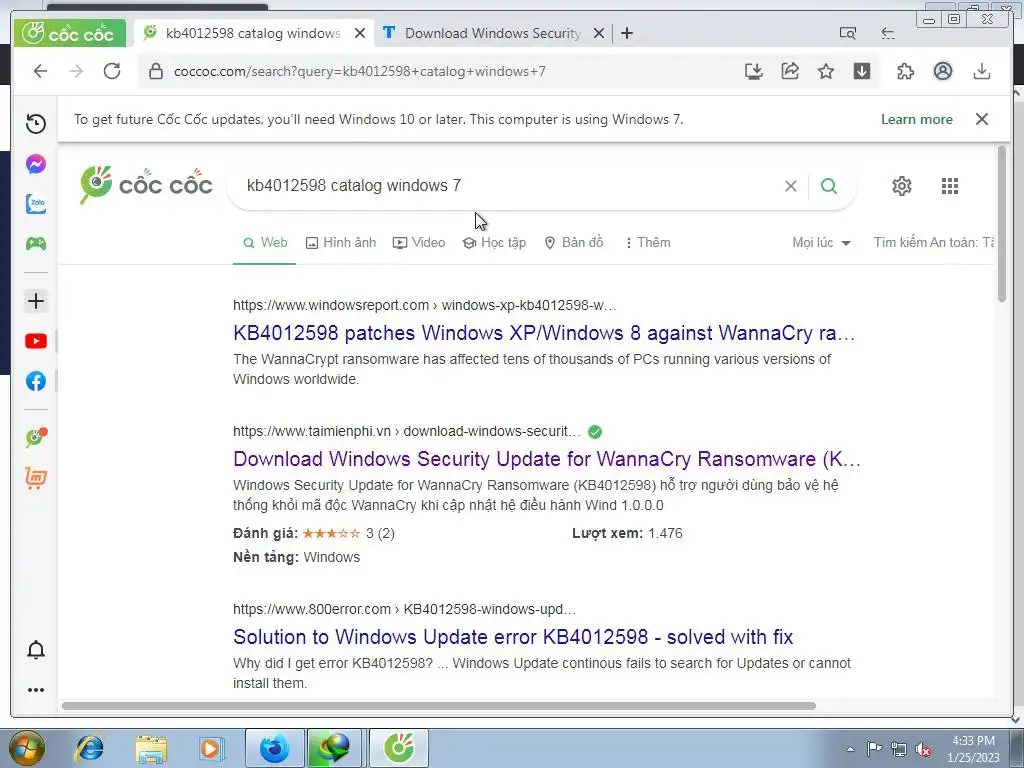The height and width of the screenshot is (768, 1024).
Task: Click the address bar URL
Action: (x=360, y=71)
